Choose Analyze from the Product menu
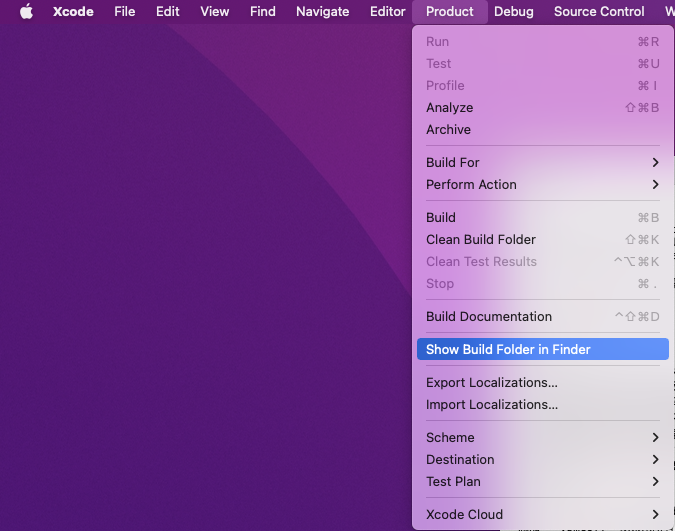This screenshot has height=531, width=675. (542, 108)
